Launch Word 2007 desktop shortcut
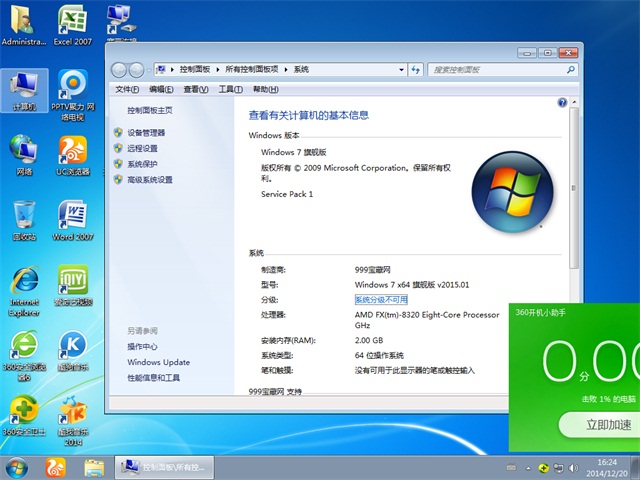This screenshot has width=640, height=480. (73, 220)
